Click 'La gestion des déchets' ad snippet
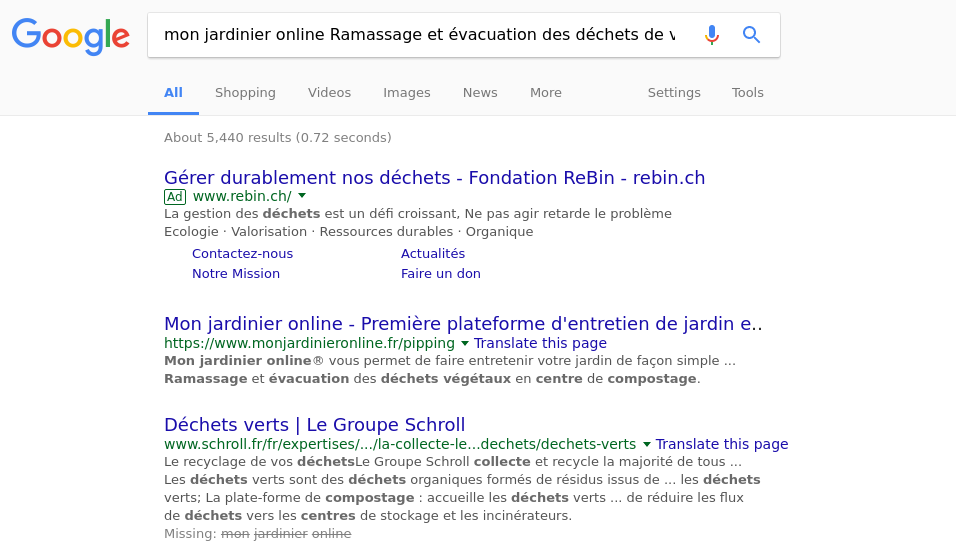The width and height of the screenshot is (956, 559). coord(418,214)
